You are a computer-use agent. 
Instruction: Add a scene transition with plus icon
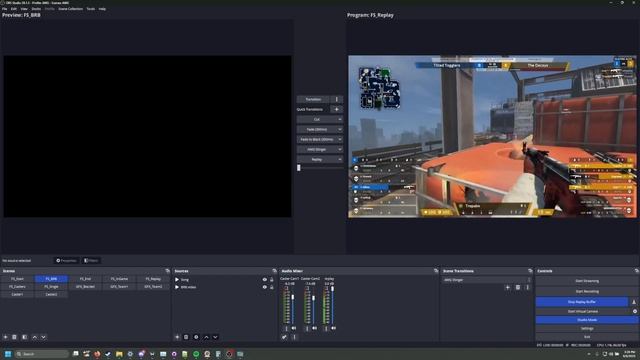508,287
